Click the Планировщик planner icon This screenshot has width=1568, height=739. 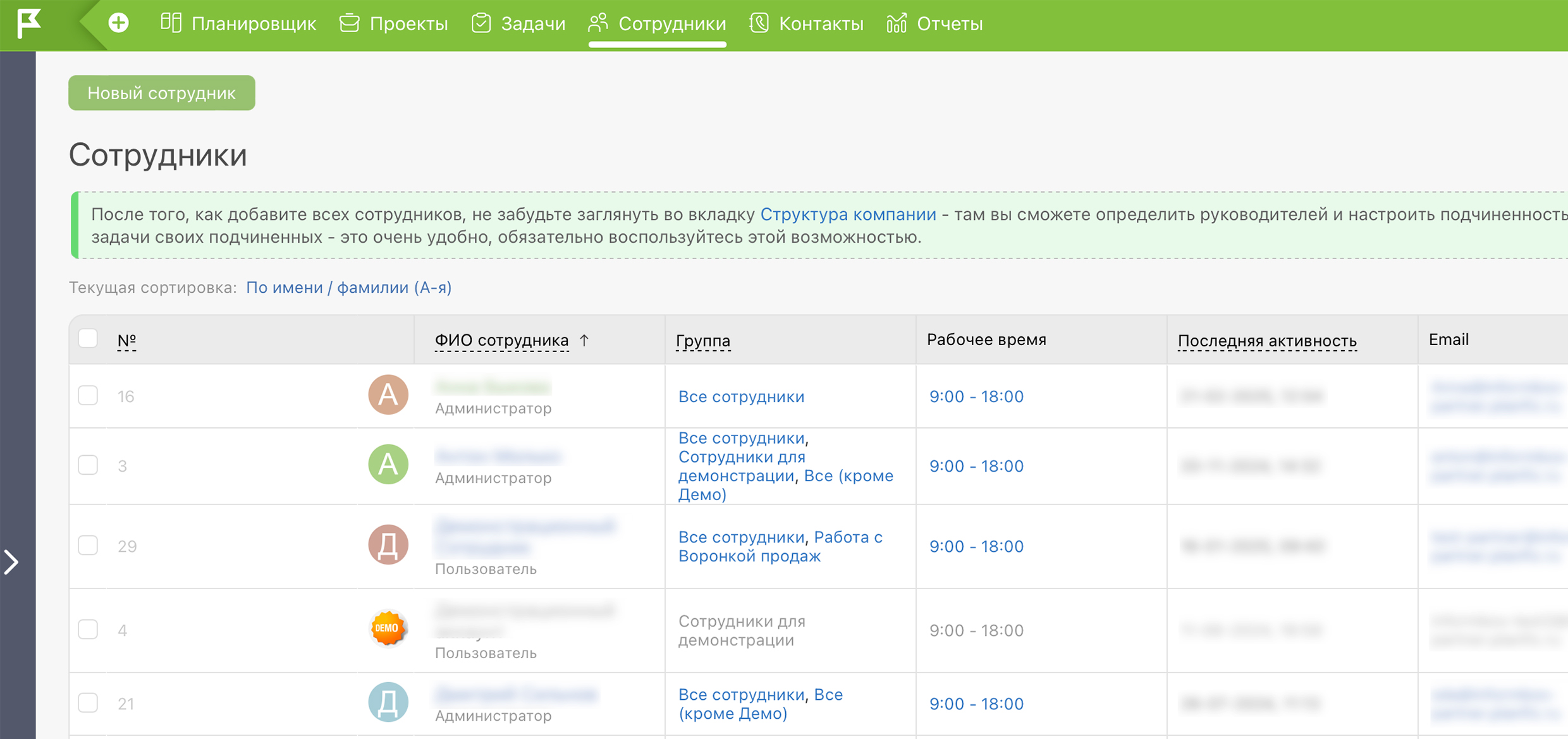[x=171, y=23]
